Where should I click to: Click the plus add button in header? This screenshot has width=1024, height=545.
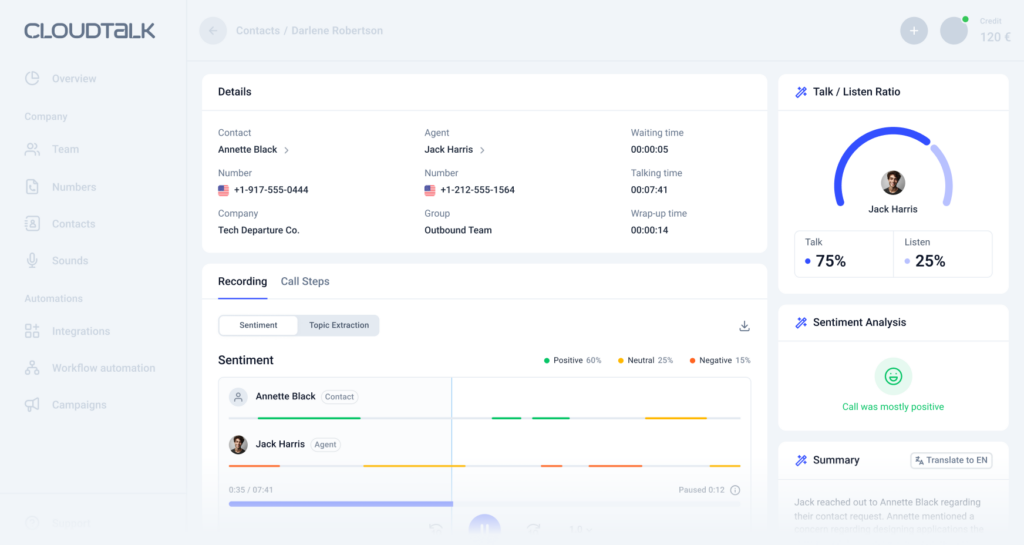(x=913, y=31)
